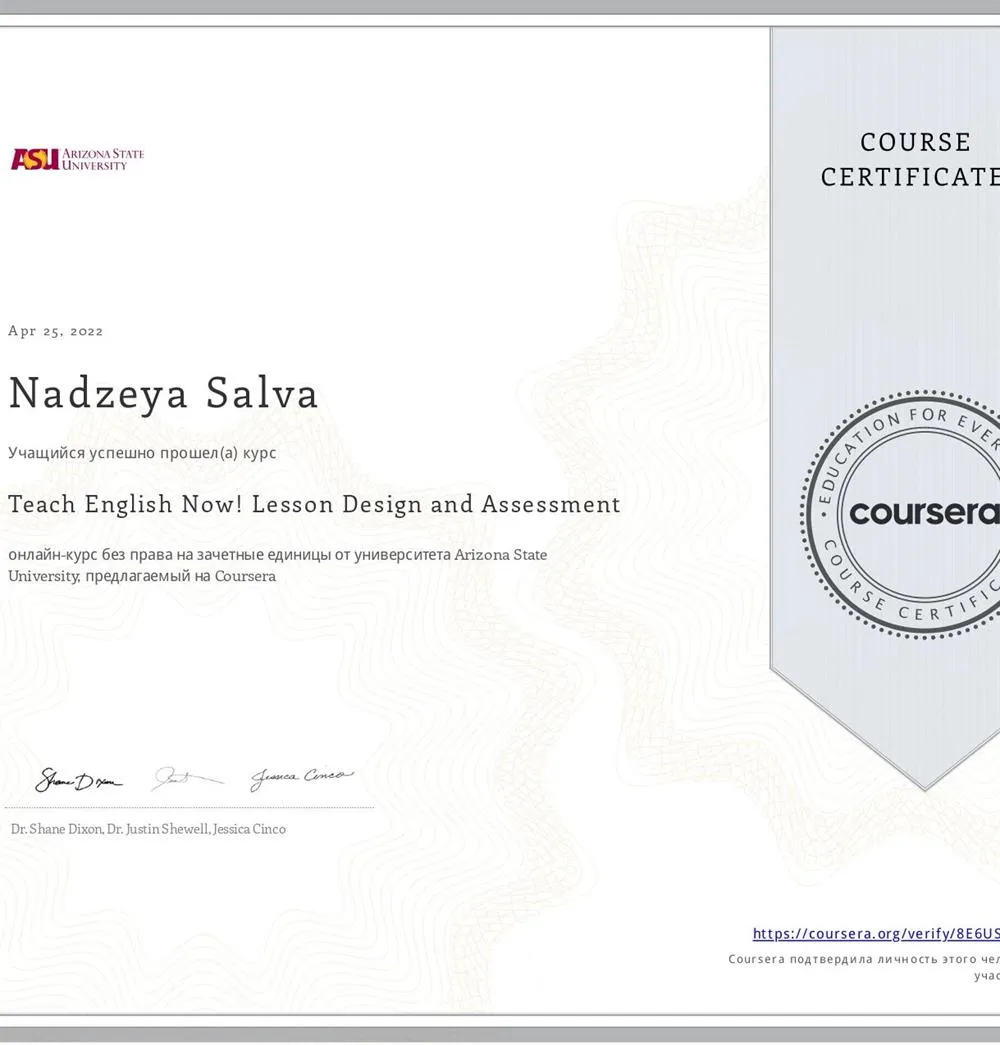This screenshot has height=1045, width=1000.
Task: Click the date 'Apr 25, 2022'
Action: pos(55,331)
